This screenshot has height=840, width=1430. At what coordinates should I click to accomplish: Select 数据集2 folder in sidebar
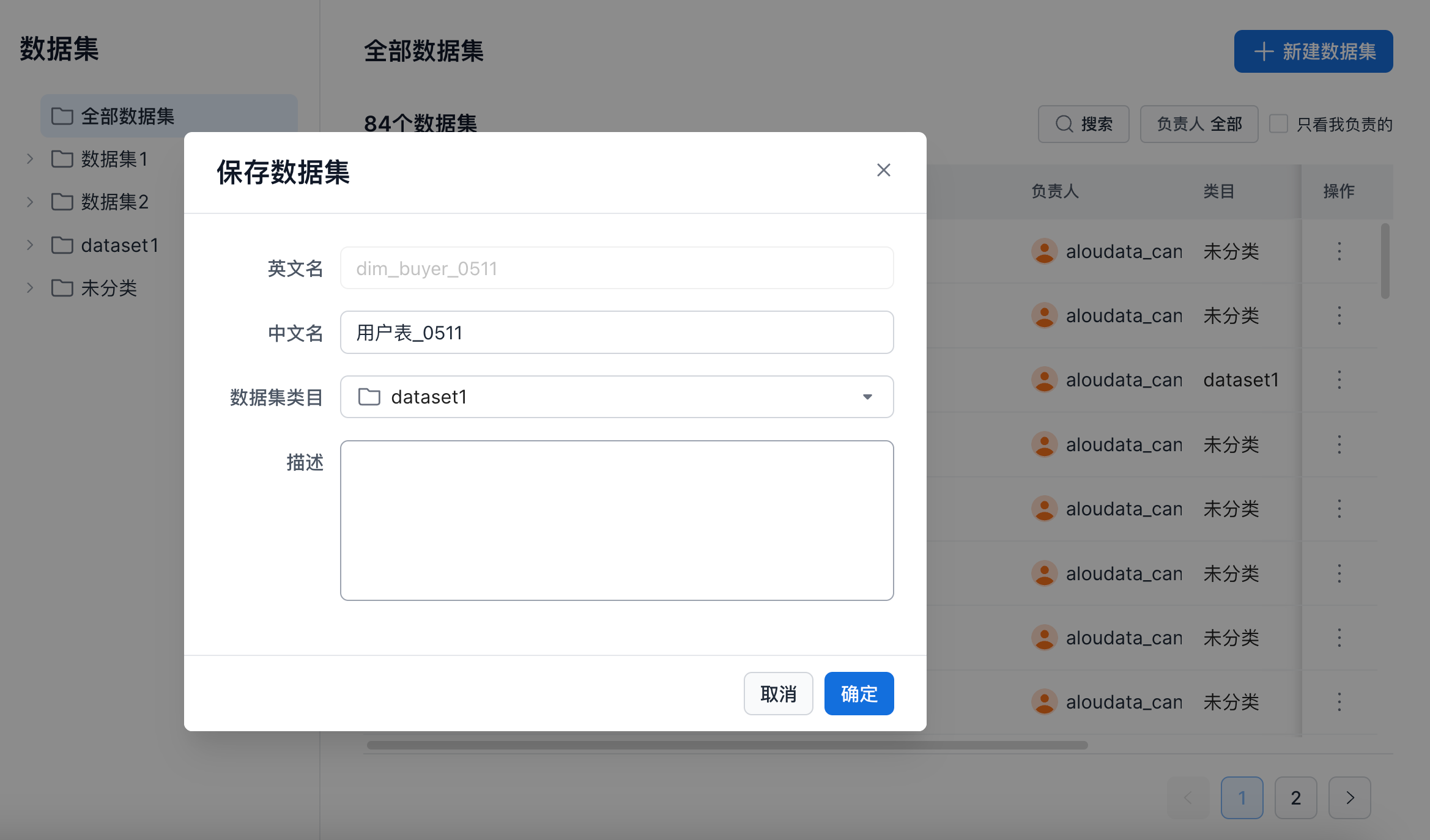[114, 202]
